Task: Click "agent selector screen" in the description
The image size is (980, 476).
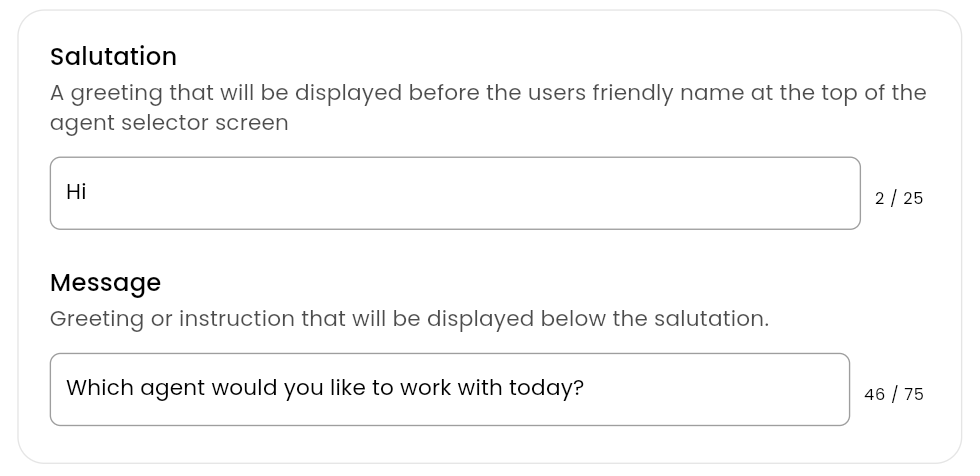Action: 169,123
